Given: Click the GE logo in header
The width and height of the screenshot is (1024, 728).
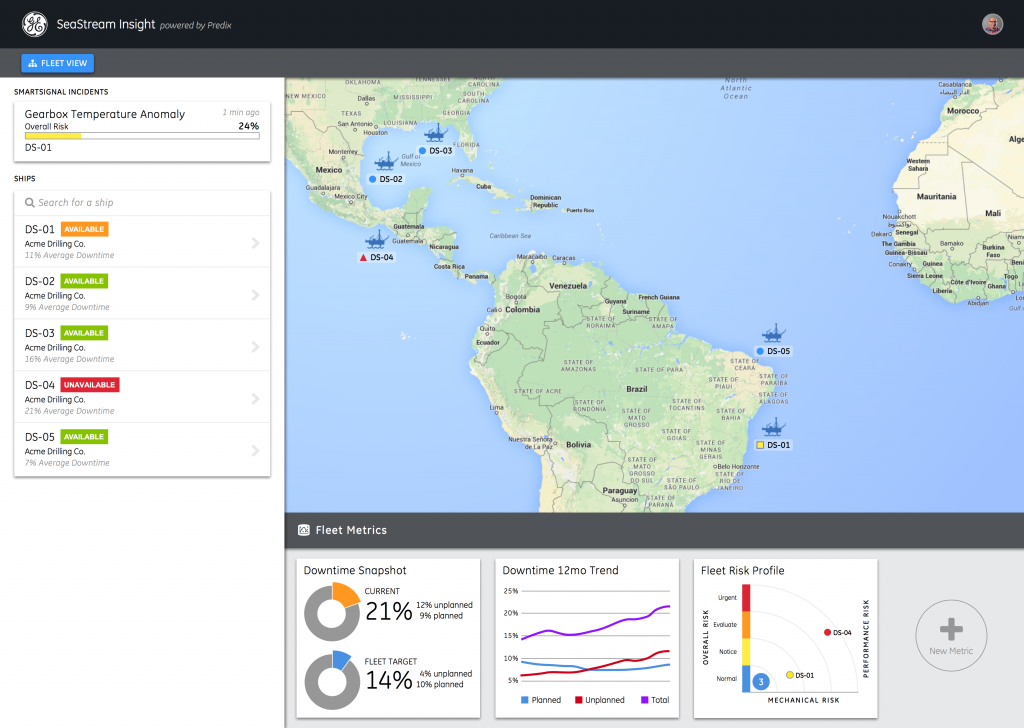Looking at the screenshot, I should click(x=35, y=24).
